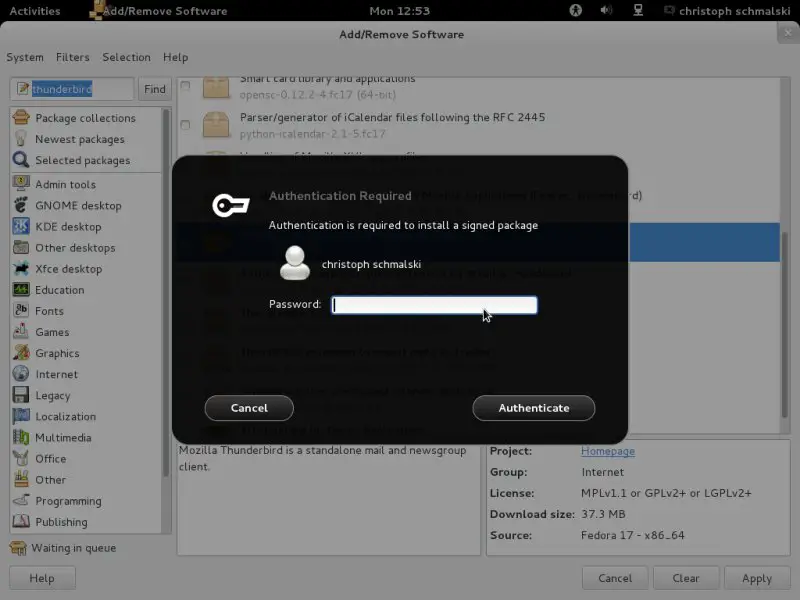Click the christoph schmalski avatar in dialog
This screenshot has height=600, width=800.
pos(295,263)
